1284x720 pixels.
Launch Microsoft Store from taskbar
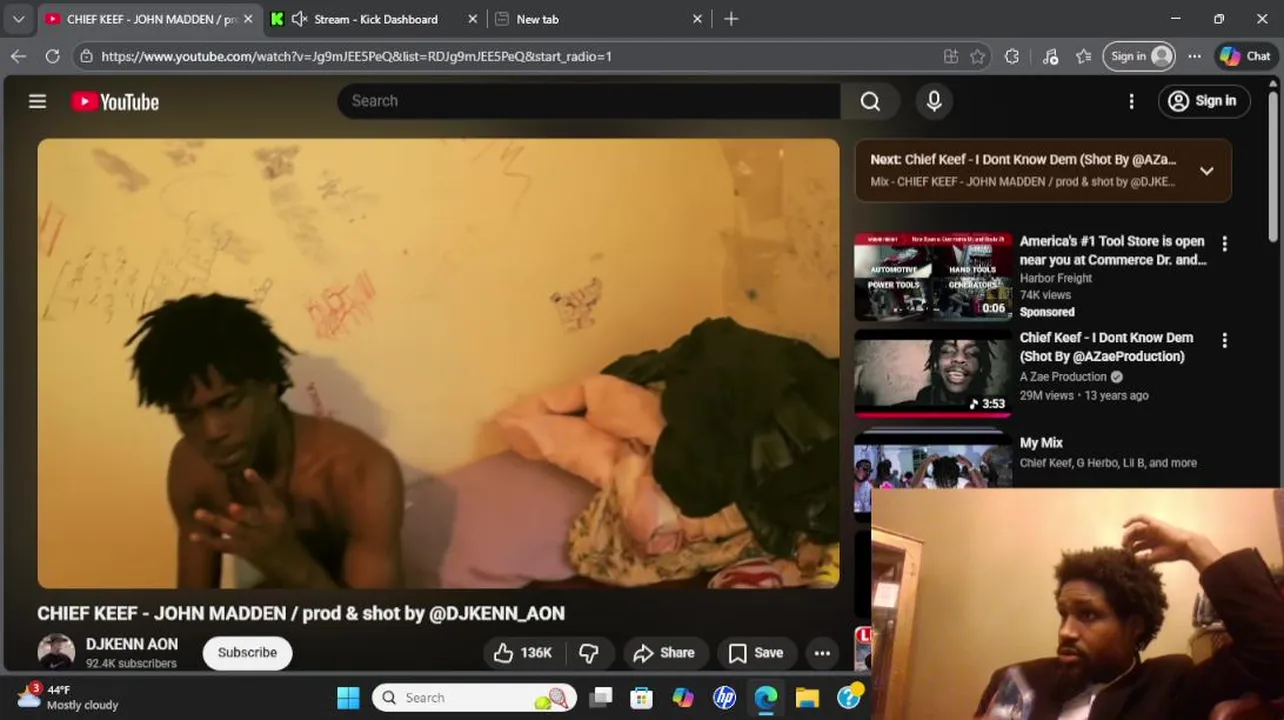tap(641, 697)
